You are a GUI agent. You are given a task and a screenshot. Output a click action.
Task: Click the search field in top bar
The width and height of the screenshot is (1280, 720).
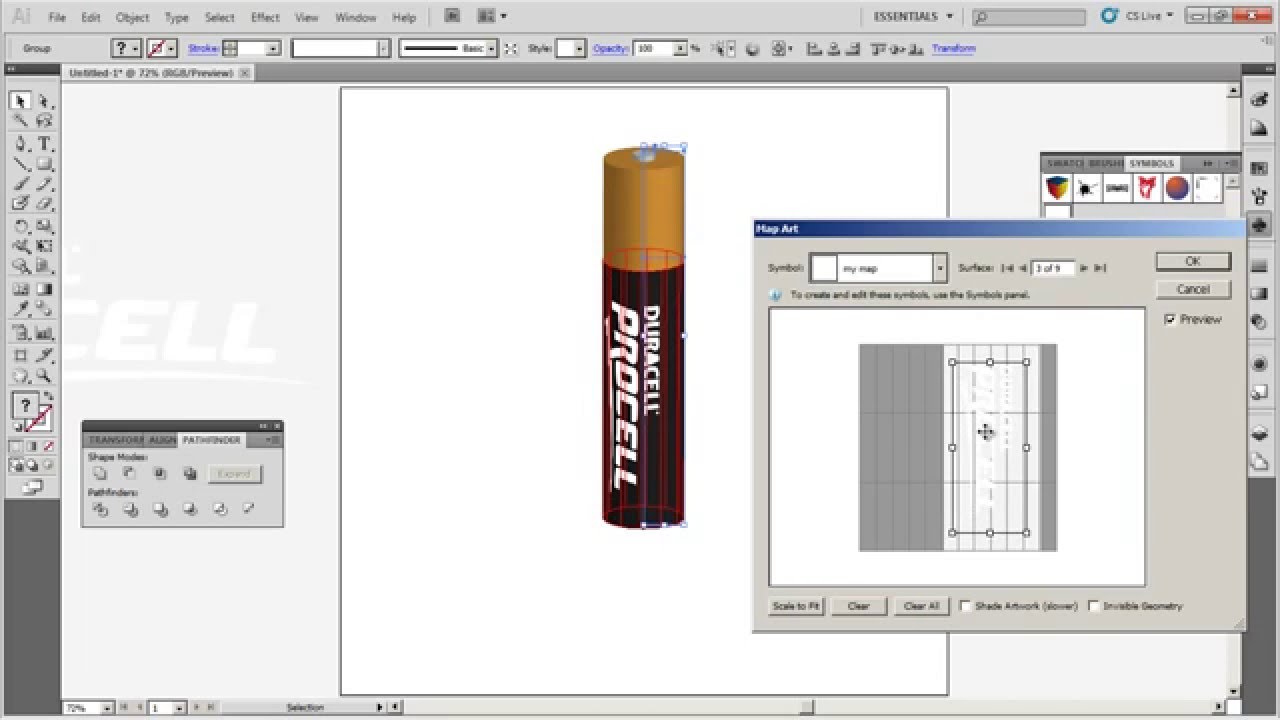1029,17
